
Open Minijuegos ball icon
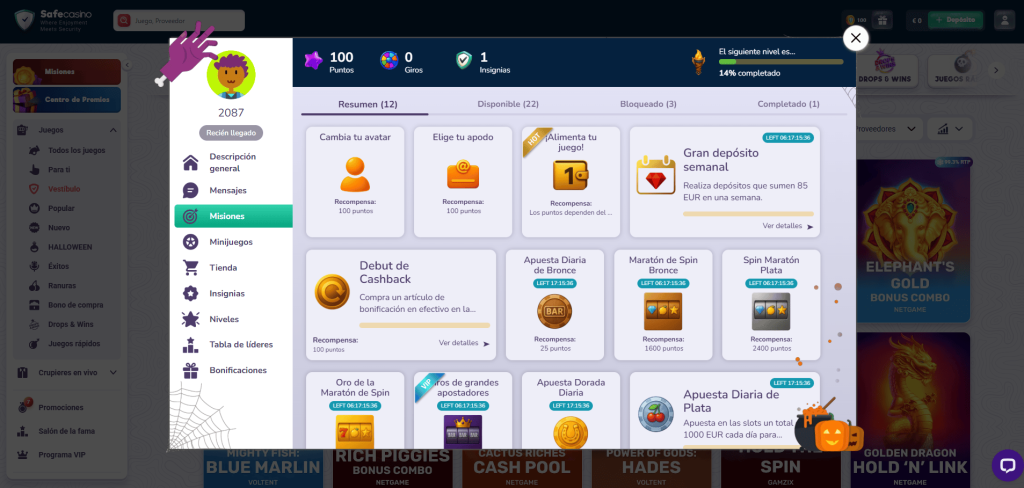(x=190, y=242)
